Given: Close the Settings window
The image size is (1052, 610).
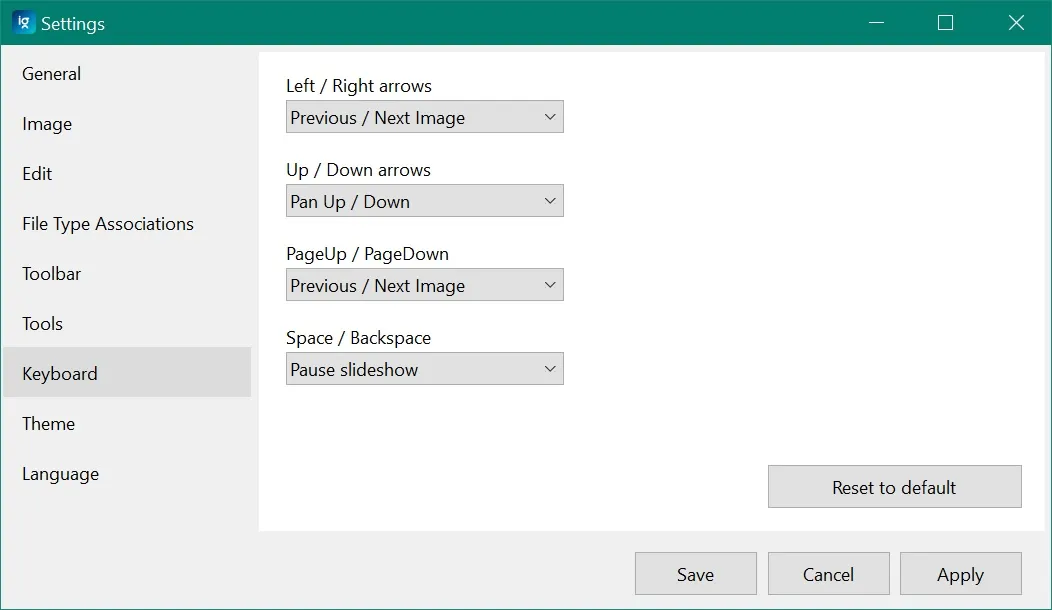Looking at the screenshot, I should [1016, 23].
